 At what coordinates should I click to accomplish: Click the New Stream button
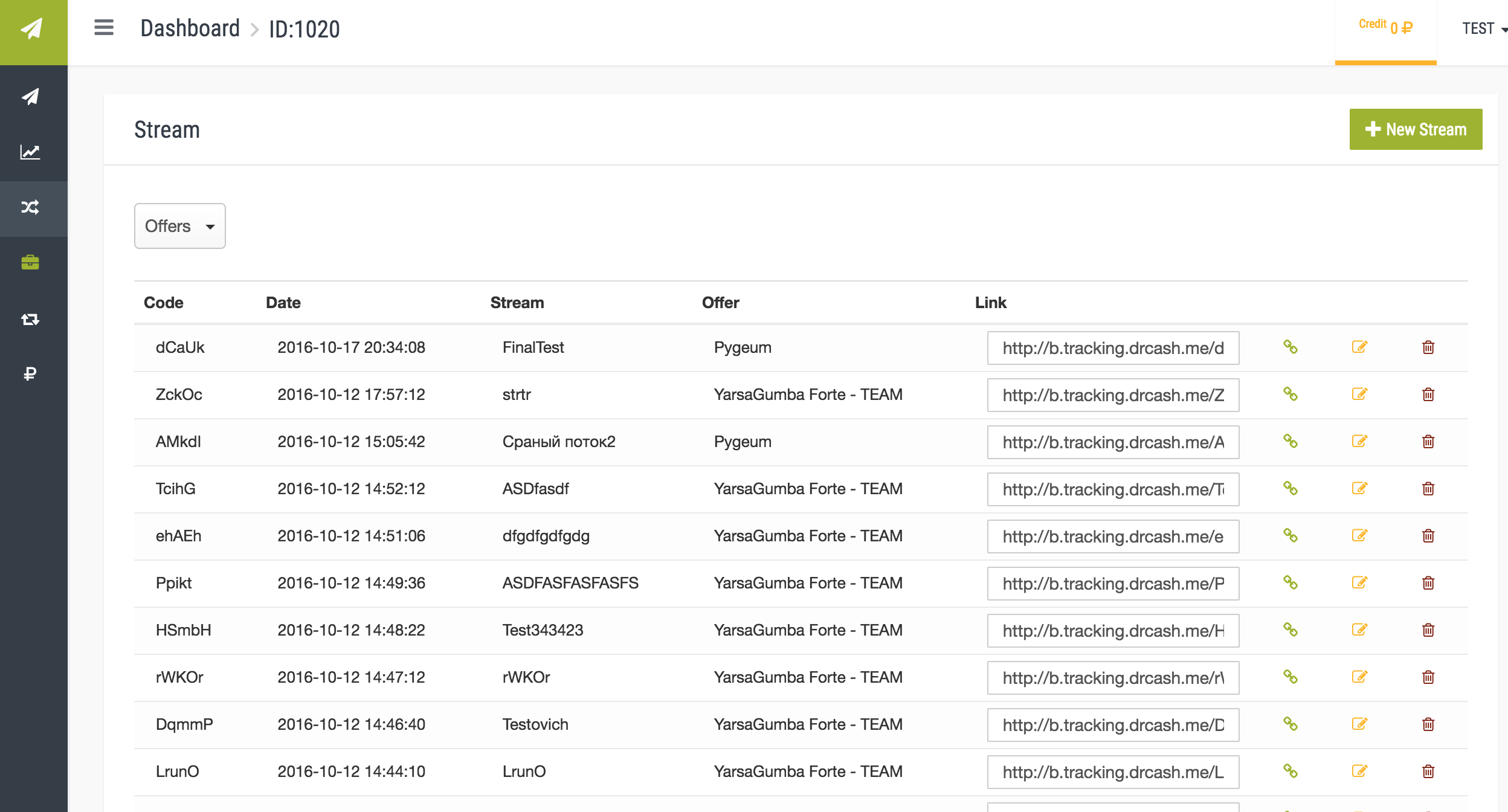pos(1416,129)
